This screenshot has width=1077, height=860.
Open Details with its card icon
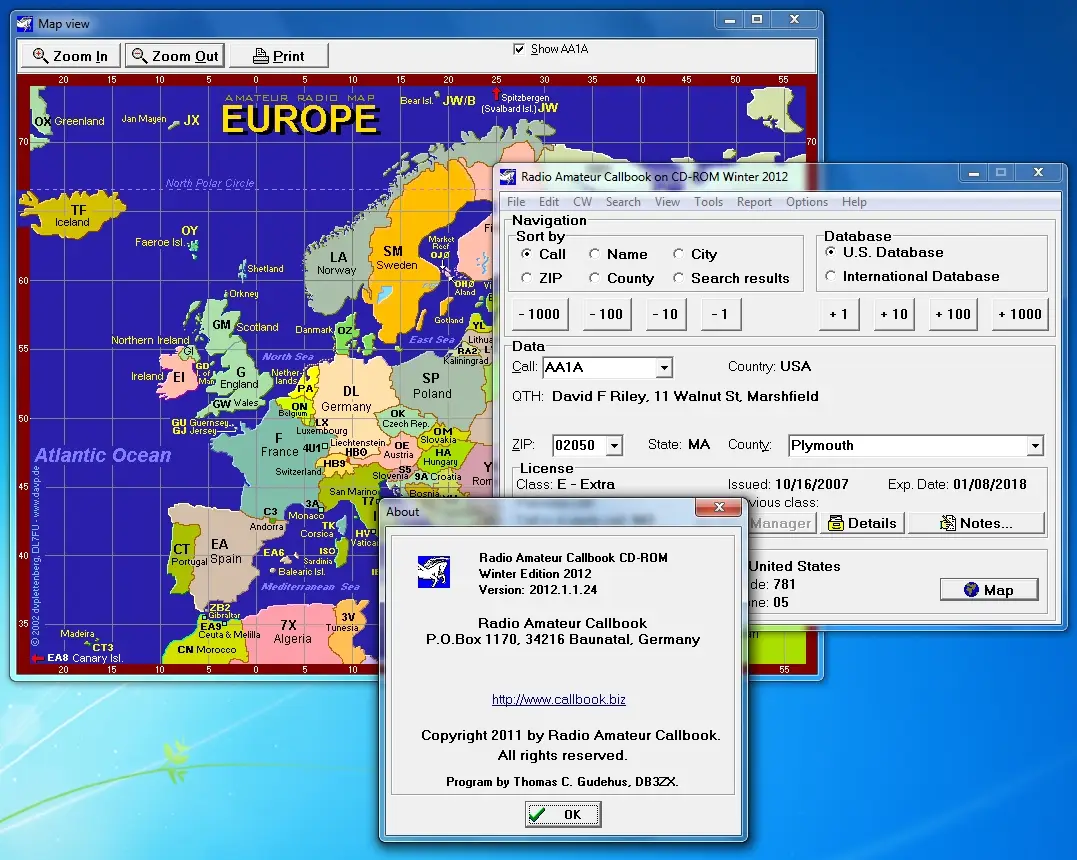[835, 523]
